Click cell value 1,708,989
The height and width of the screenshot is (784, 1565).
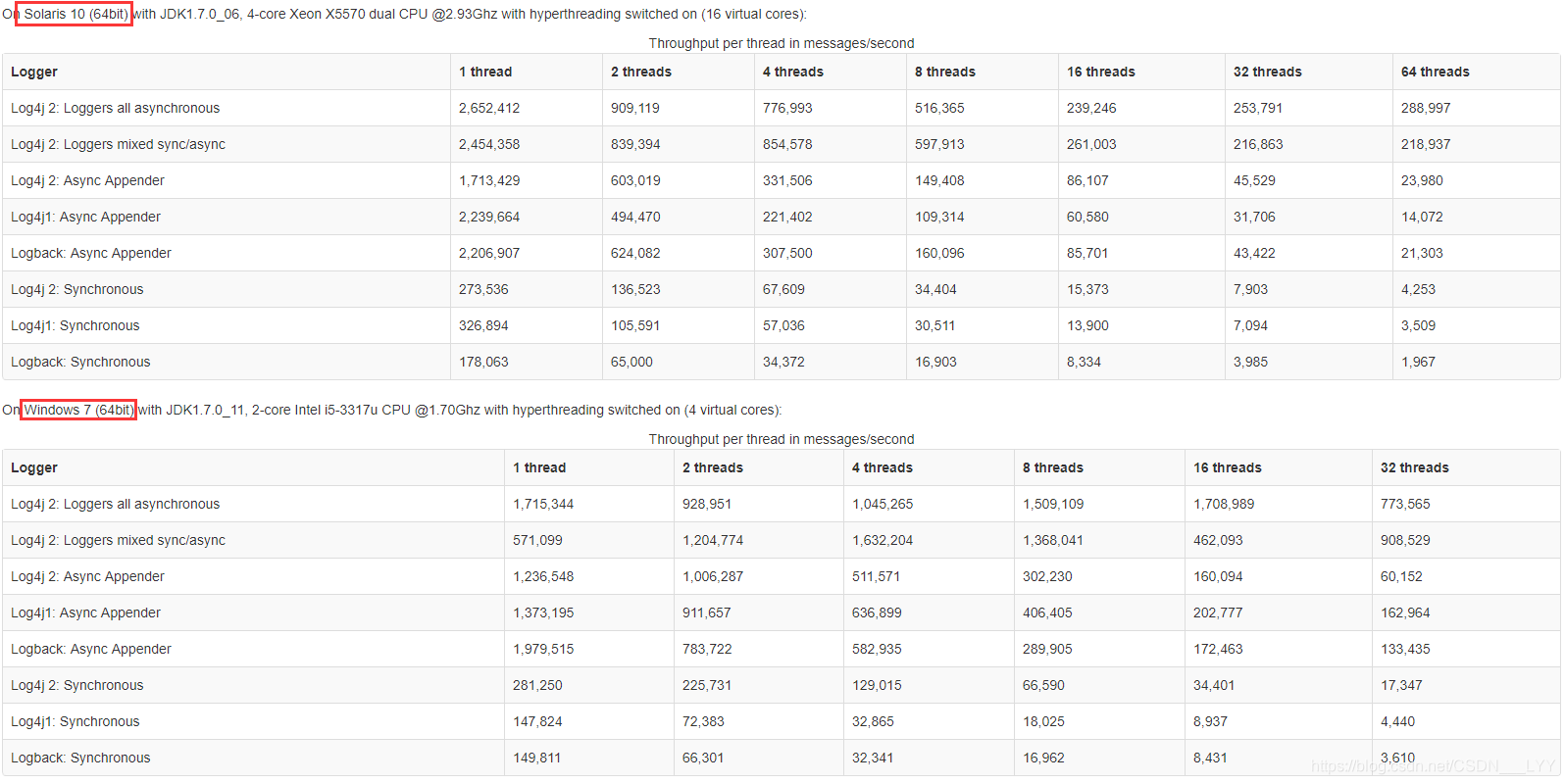(x=1224, y=504)
